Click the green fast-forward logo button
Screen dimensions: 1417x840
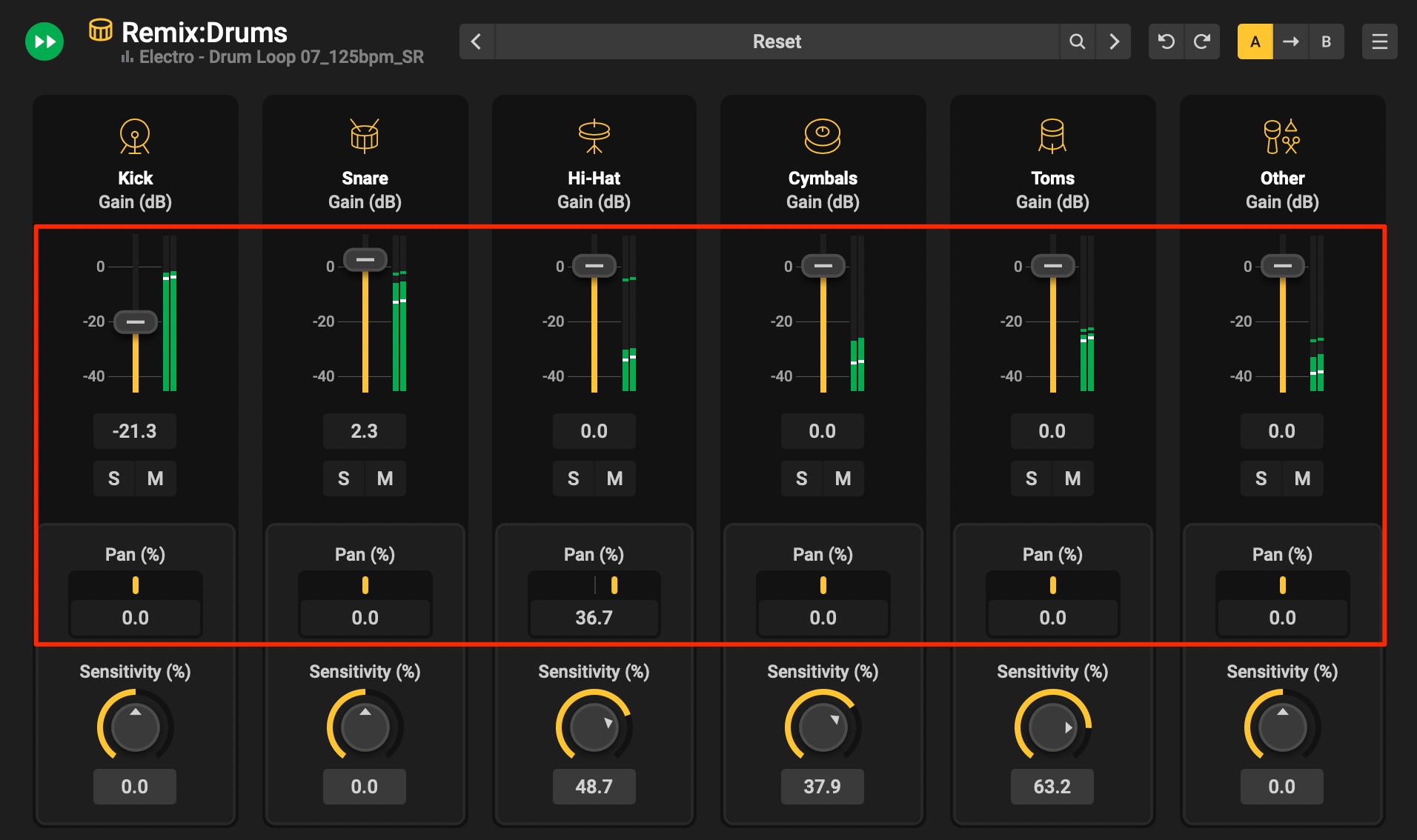click(44, 41)
